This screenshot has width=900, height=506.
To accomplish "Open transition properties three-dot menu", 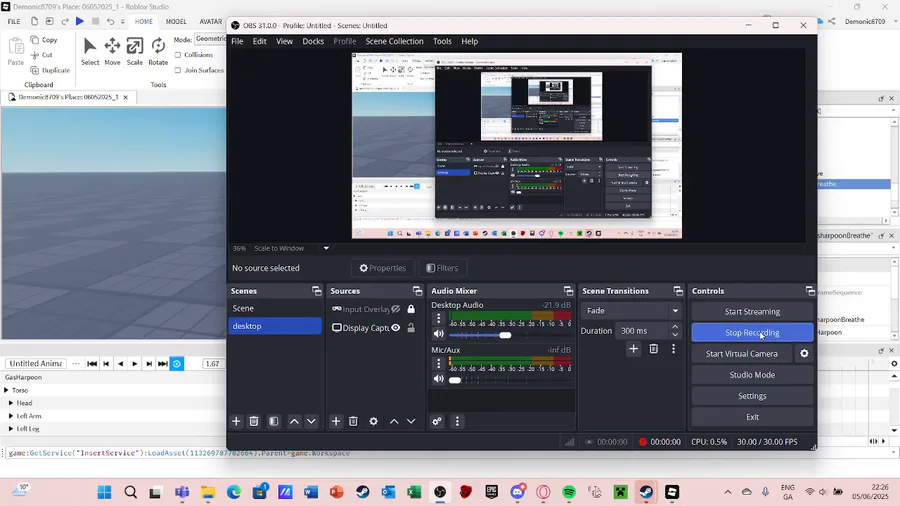I will 673,348.
